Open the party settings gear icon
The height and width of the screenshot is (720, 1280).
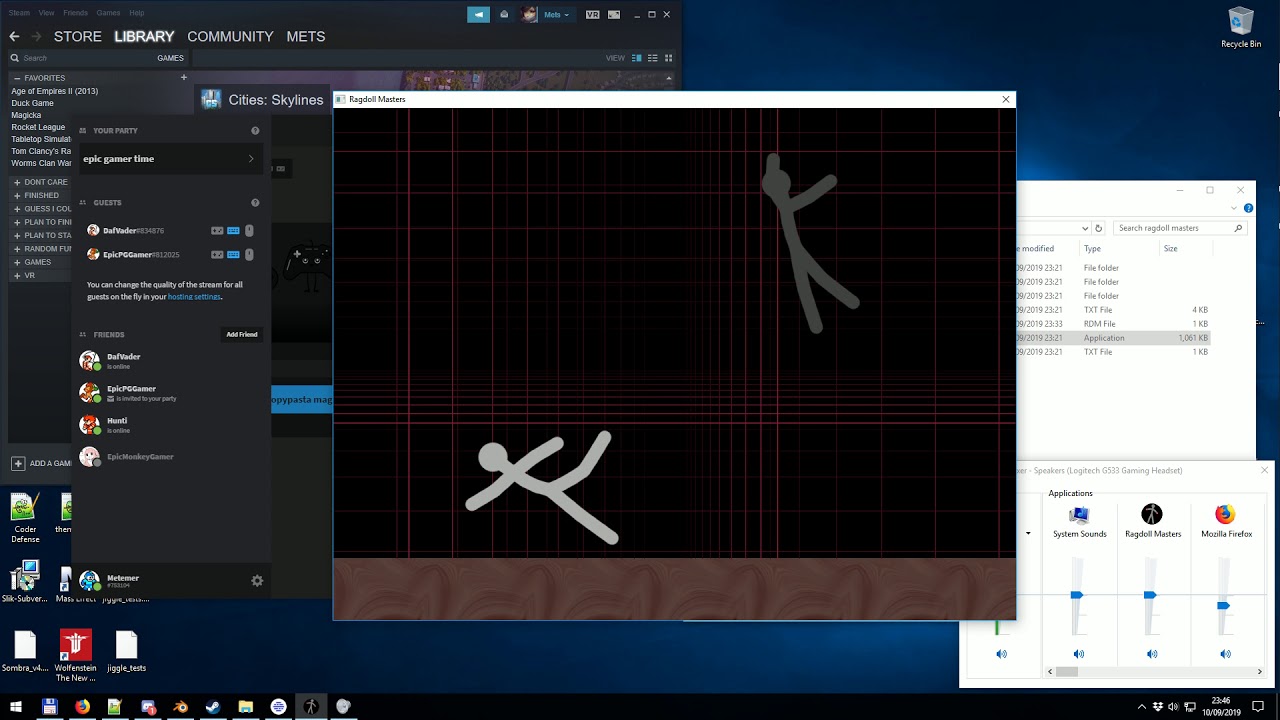[257, 580]
